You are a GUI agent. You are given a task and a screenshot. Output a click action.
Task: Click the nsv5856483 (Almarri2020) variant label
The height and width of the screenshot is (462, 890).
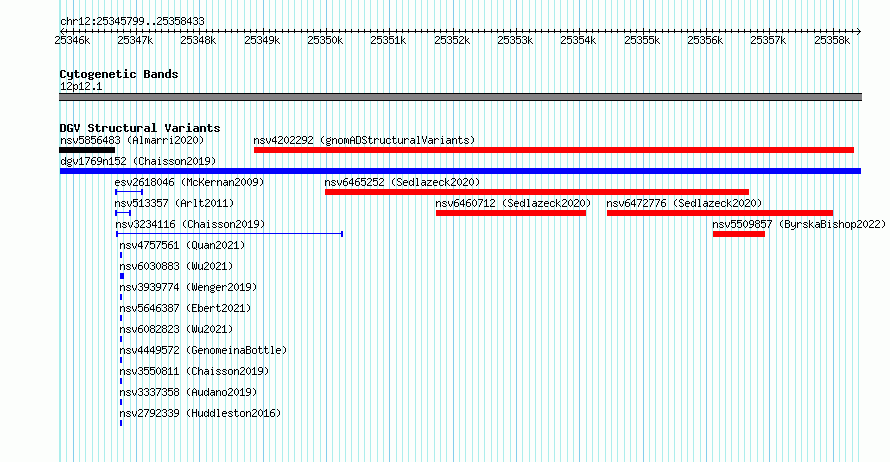click(132, 140)
